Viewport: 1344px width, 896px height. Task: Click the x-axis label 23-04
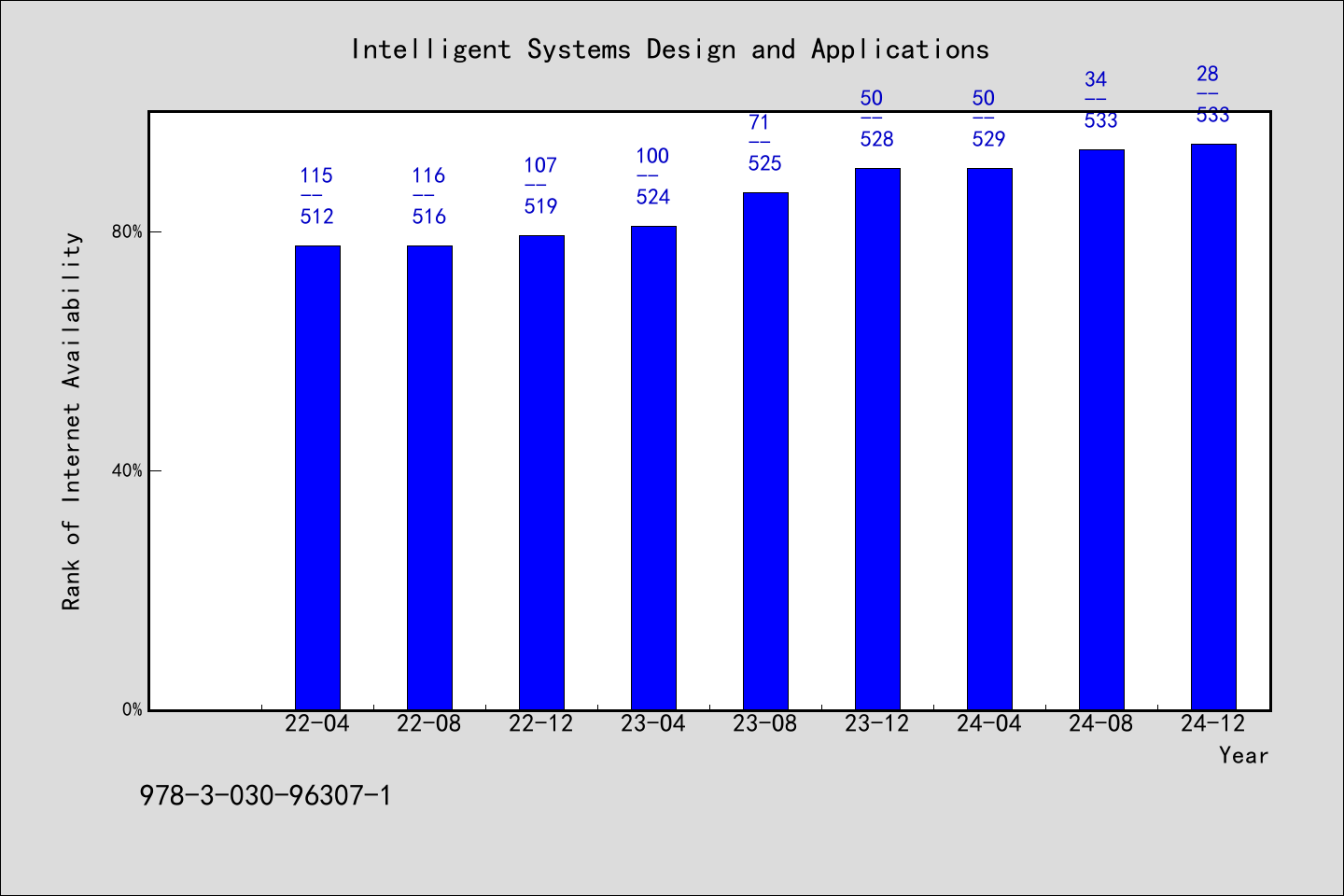point(653,723)
